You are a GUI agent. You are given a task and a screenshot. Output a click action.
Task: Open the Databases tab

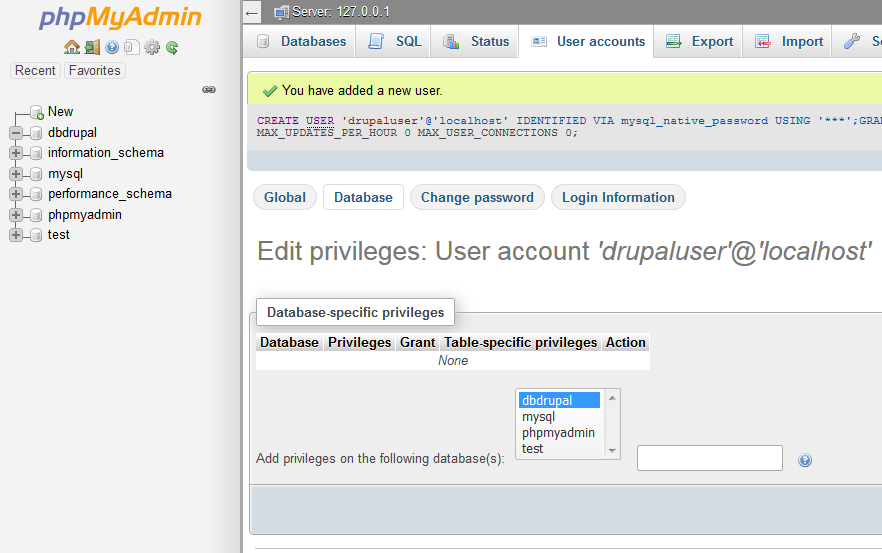click(300, 41)
